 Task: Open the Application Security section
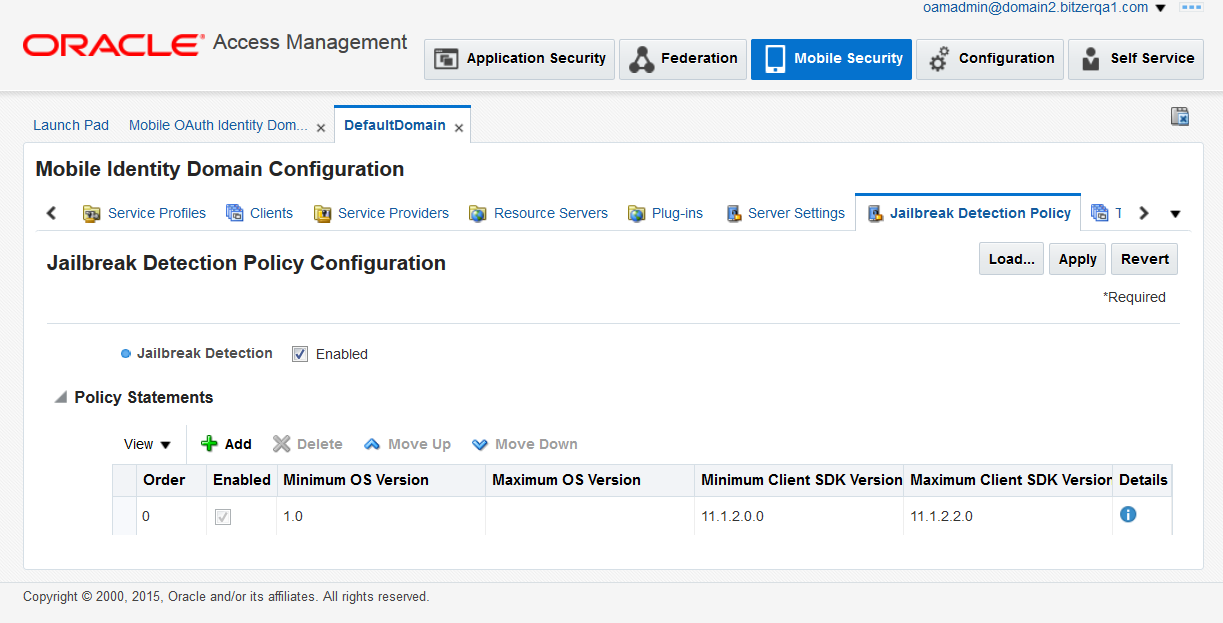519,59
